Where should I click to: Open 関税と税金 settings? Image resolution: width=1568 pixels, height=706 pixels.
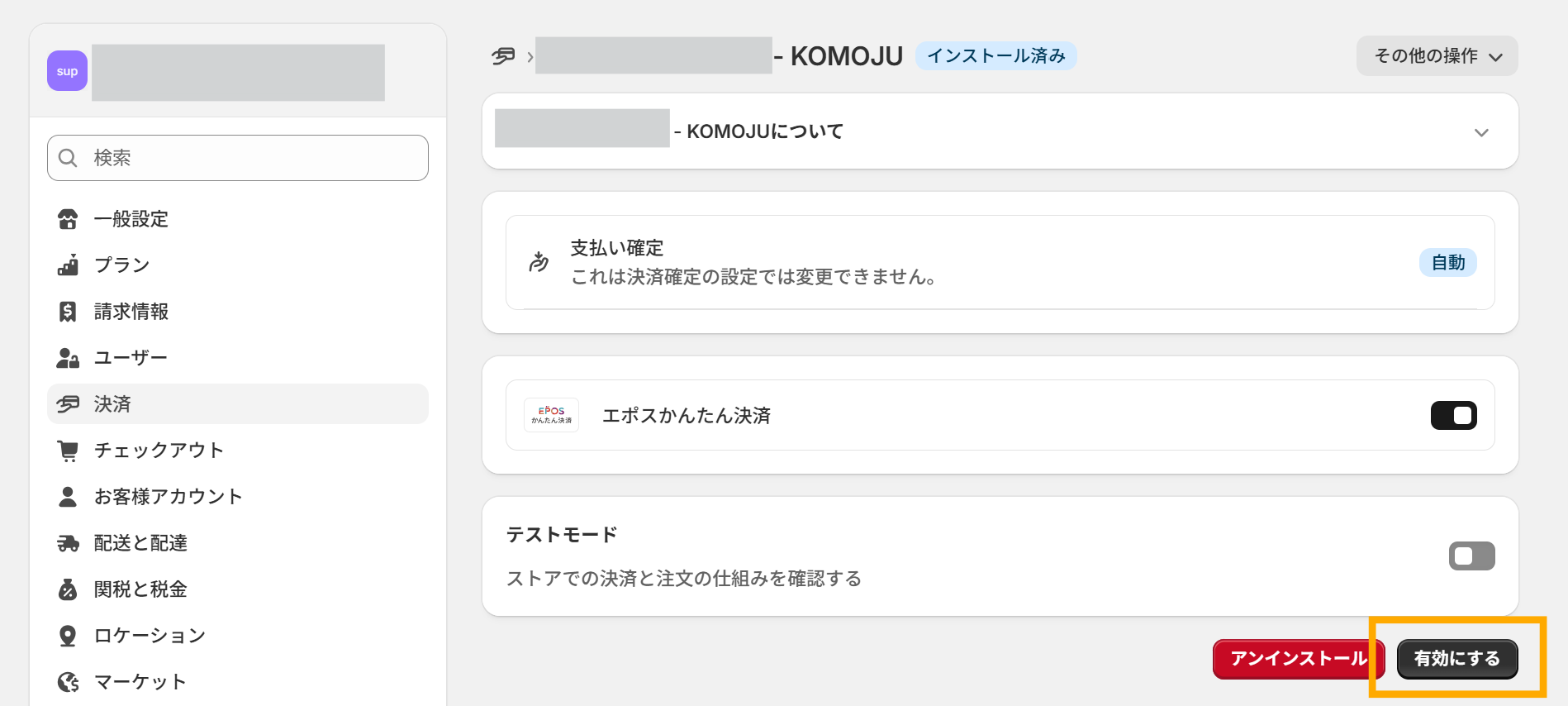click(x=69, y=589)
